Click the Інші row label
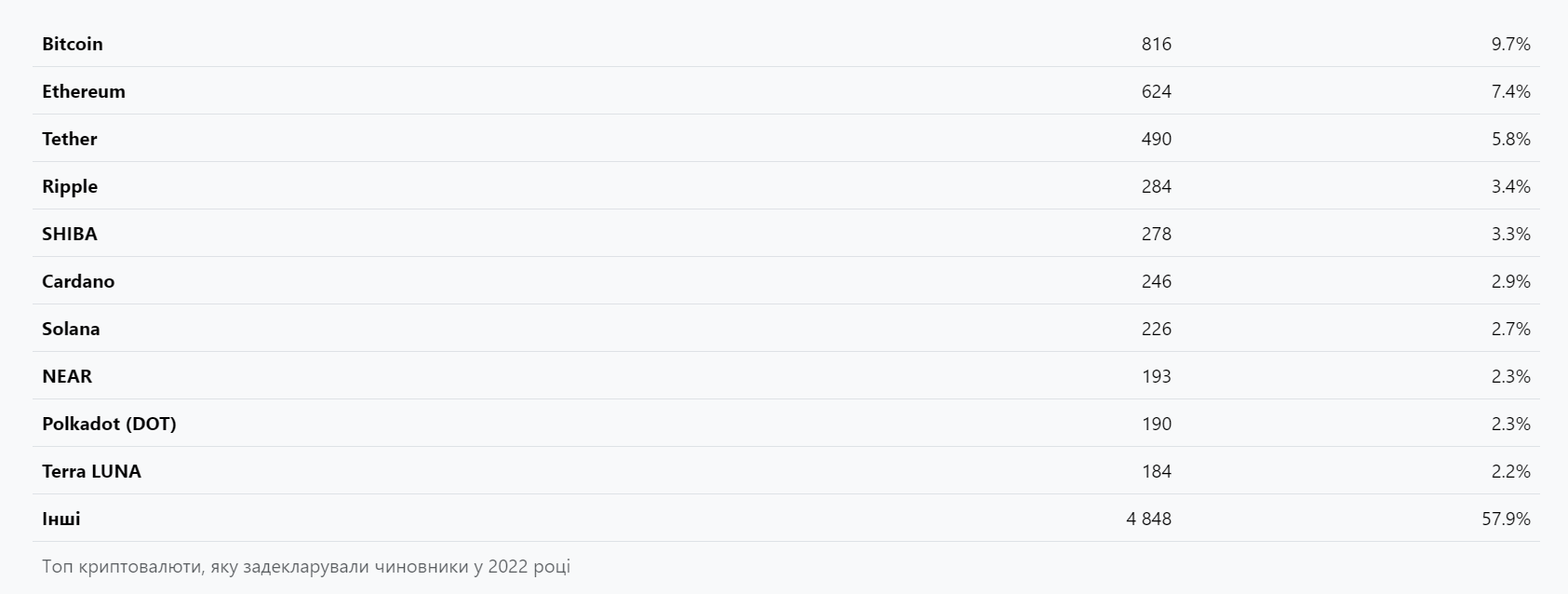 (61, 519)
